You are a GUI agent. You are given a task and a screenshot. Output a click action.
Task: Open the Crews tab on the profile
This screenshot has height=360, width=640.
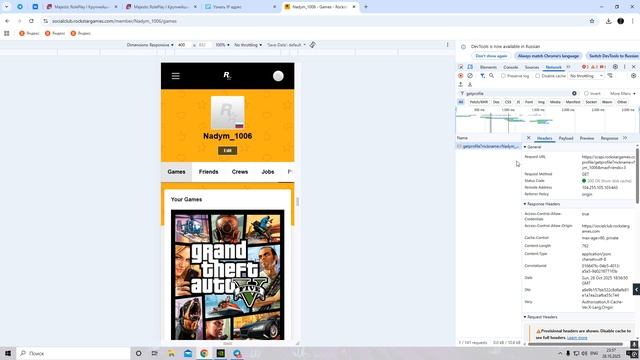(240, 172)
